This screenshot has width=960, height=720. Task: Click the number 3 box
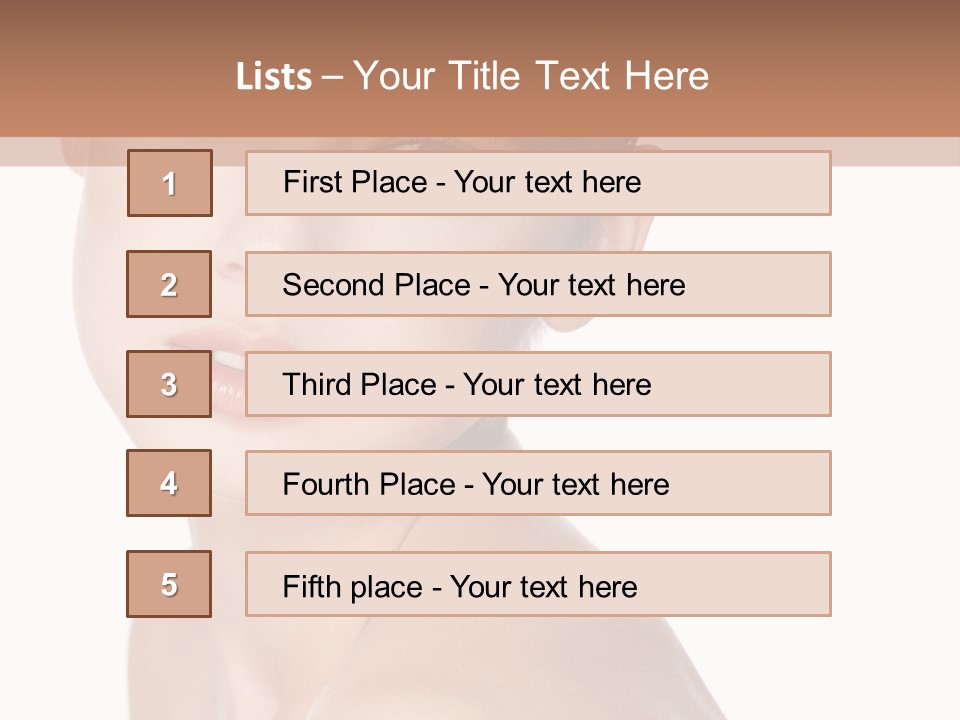click(169, 384)
